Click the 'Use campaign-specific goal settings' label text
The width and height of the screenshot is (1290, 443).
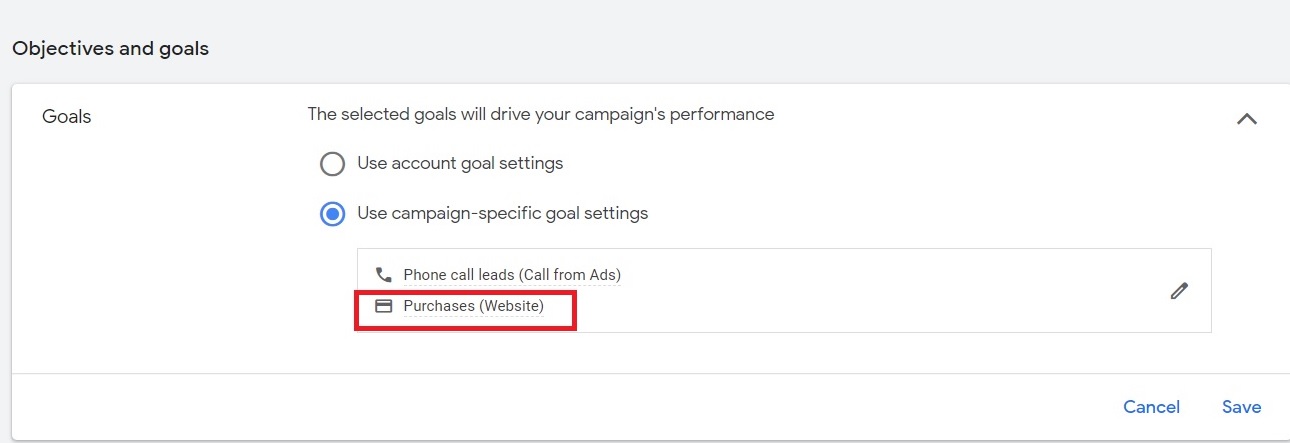click(x=502, y=213)
